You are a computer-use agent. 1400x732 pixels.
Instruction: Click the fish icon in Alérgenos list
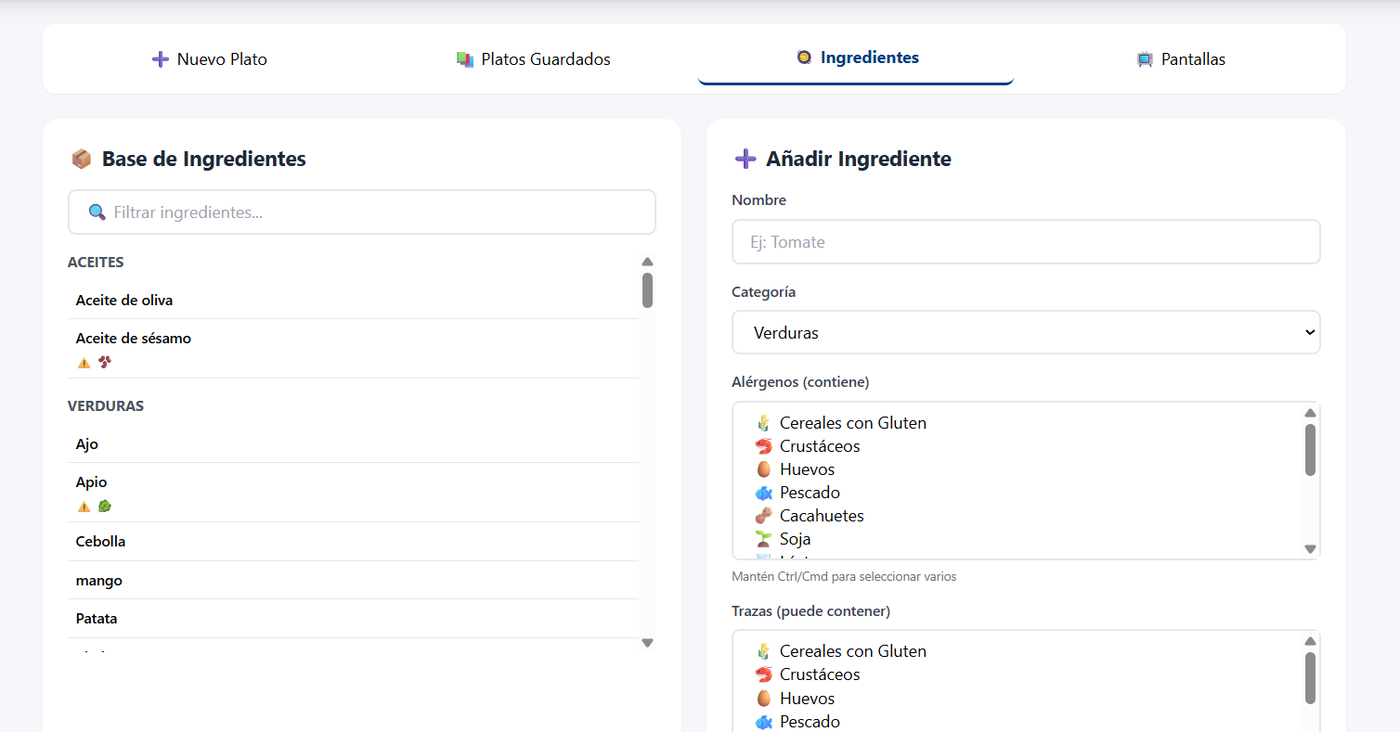(764, 492)
